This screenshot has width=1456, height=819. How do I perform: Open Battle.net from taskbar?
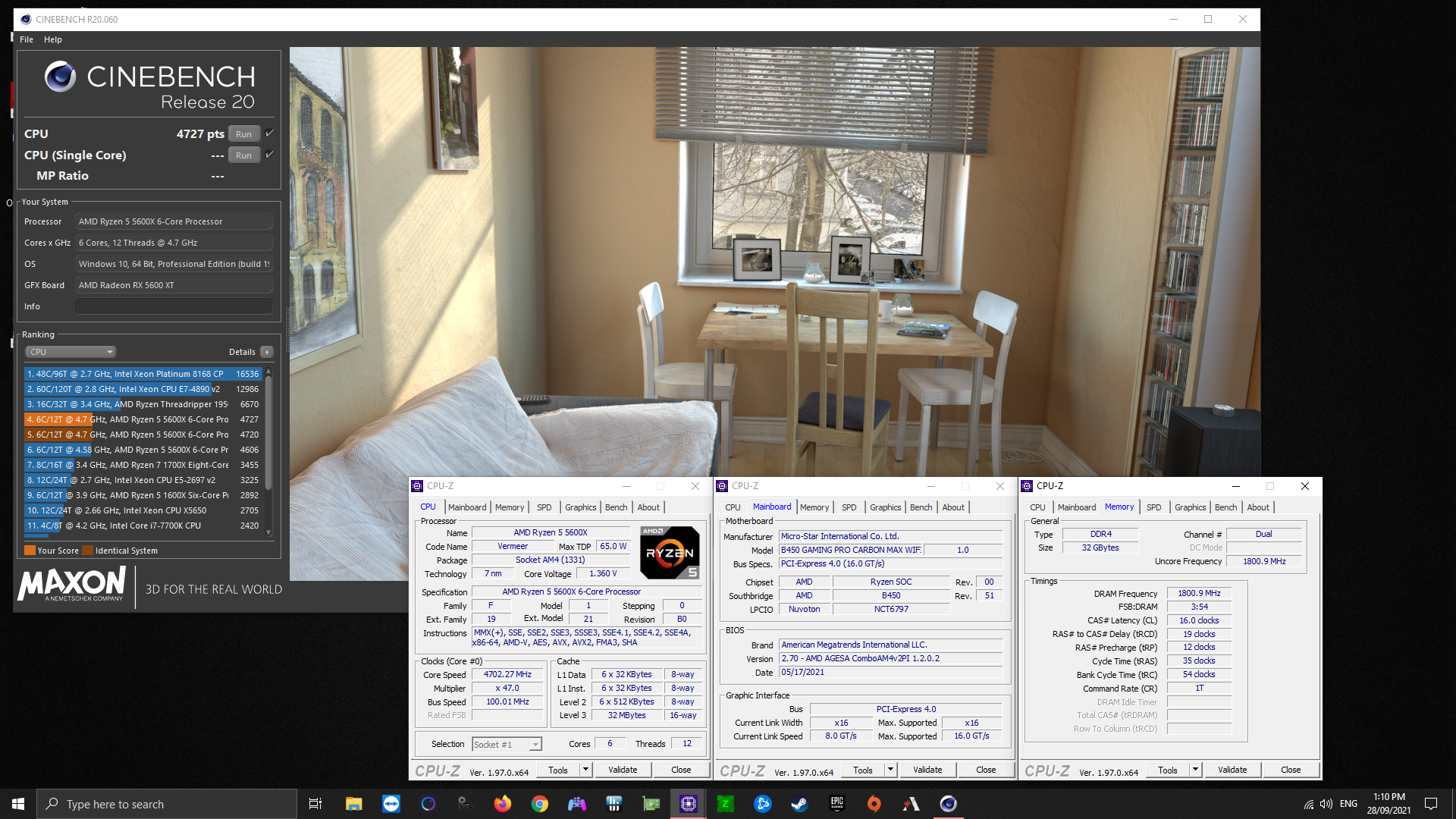(x=763, y=804)
